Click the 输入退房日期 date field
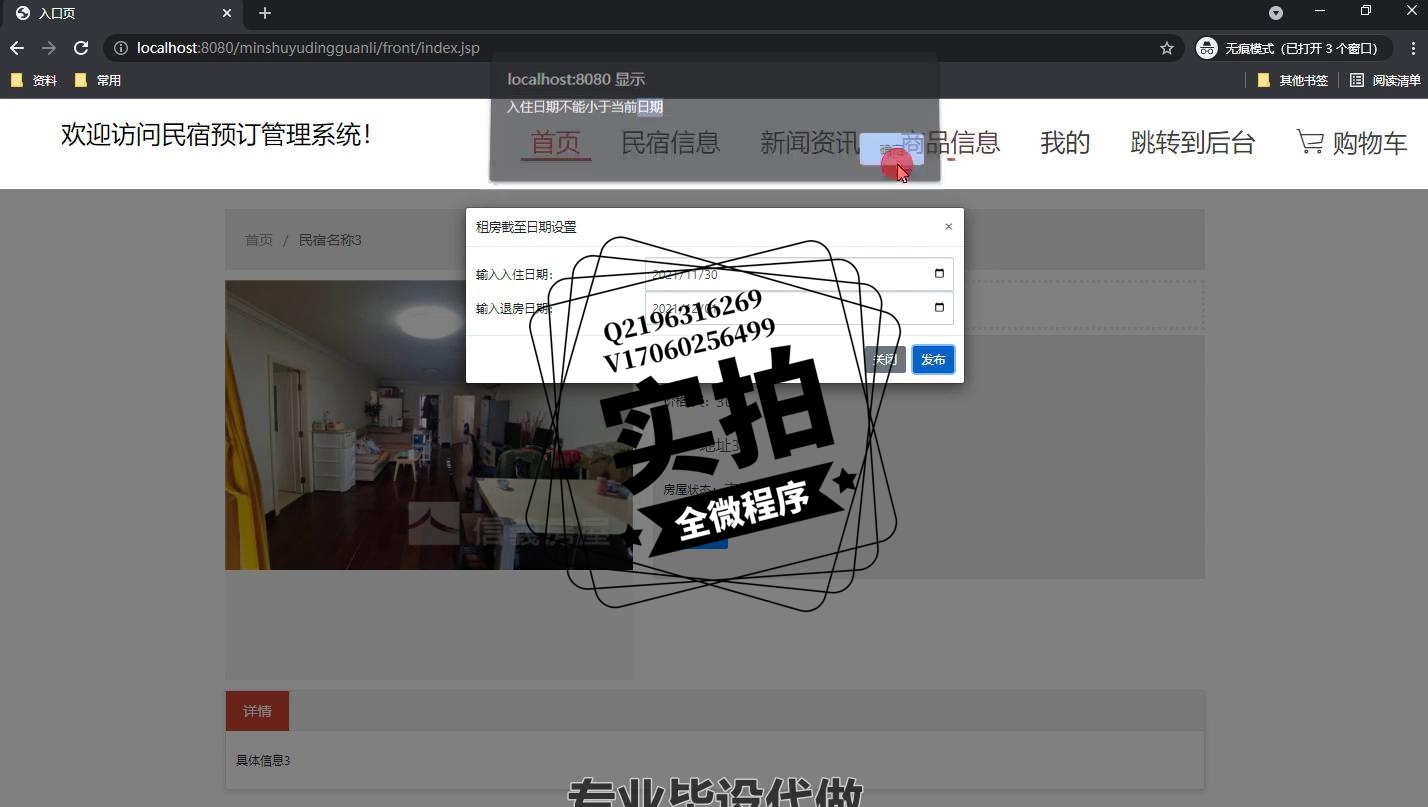1428x807 pixels. [799, 308]
